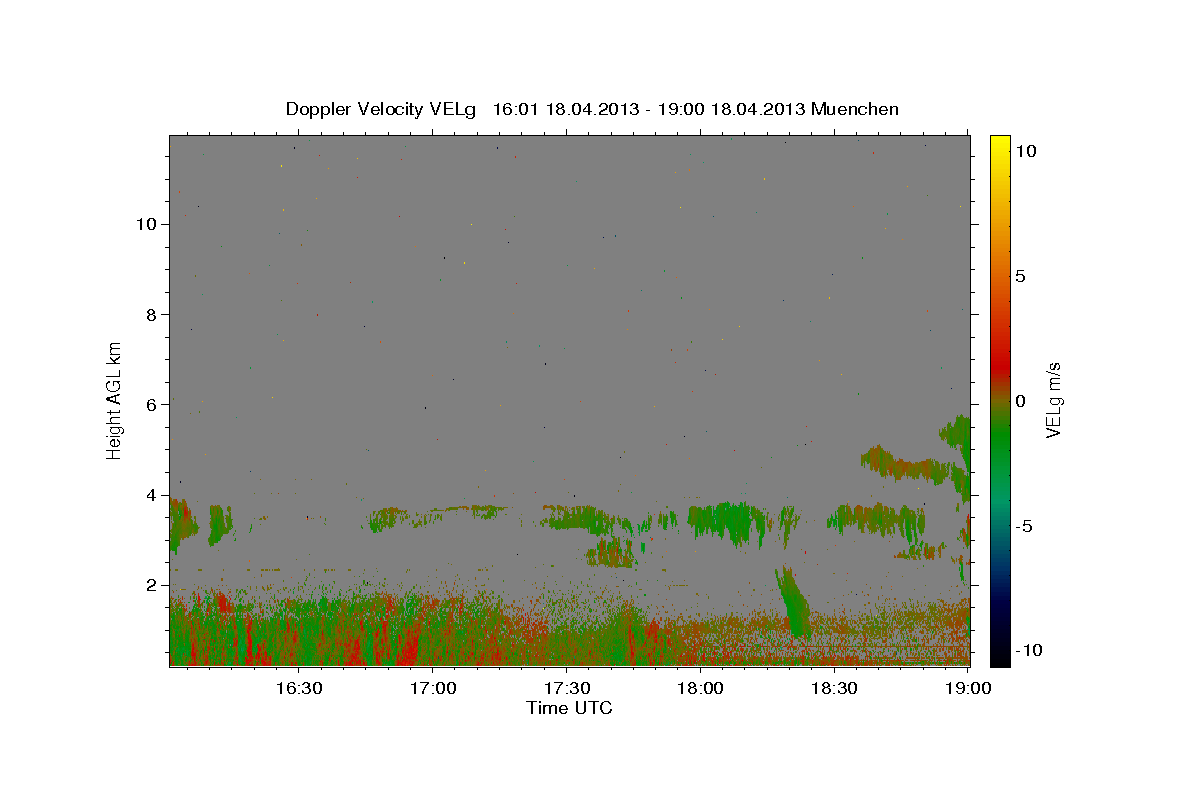The height and width of the screenshot is (800, 1200).
Task: Click the 'Time UTC' axis label
Action: pos(569,709)
